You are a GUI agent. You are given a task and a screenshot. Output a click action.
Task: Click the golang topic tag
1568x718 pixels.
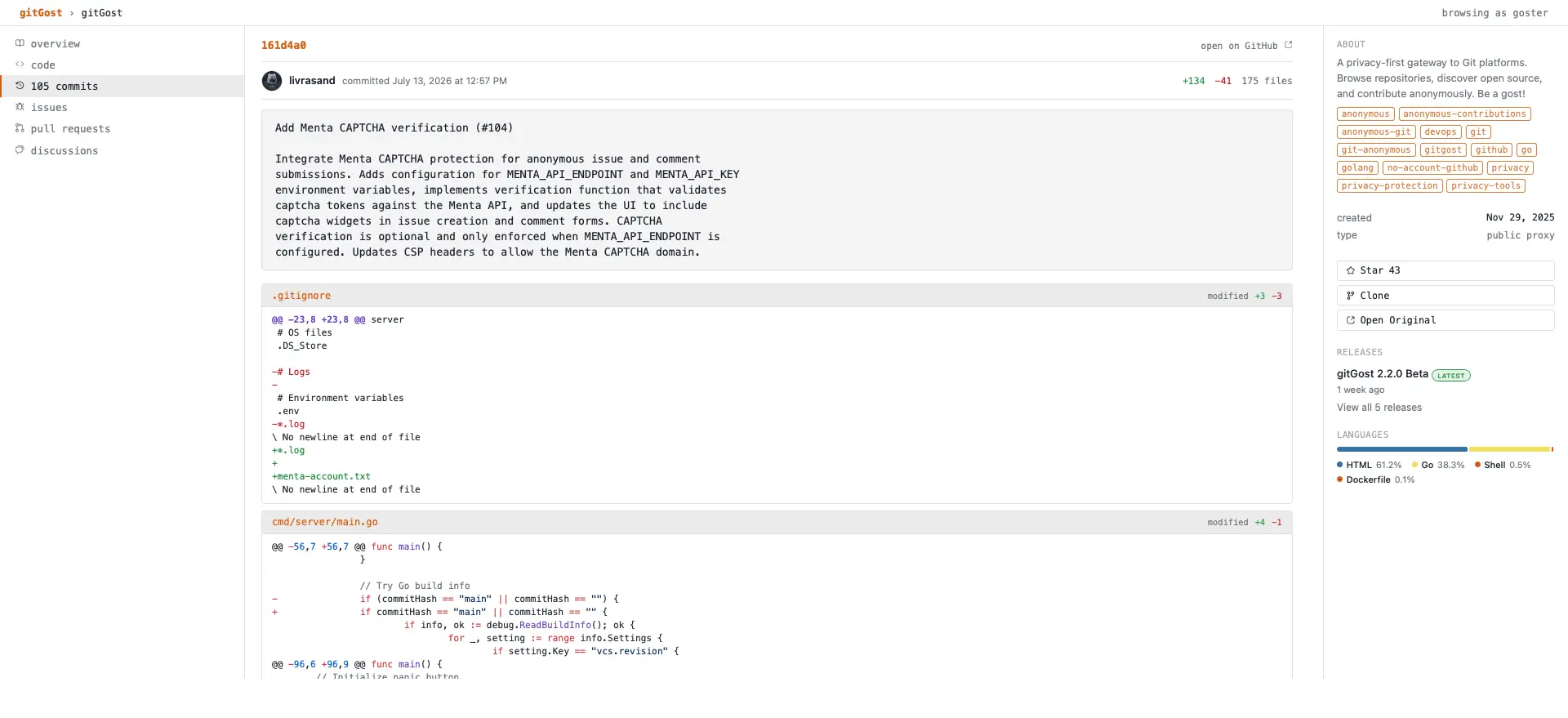click(x=1357, y=168)
